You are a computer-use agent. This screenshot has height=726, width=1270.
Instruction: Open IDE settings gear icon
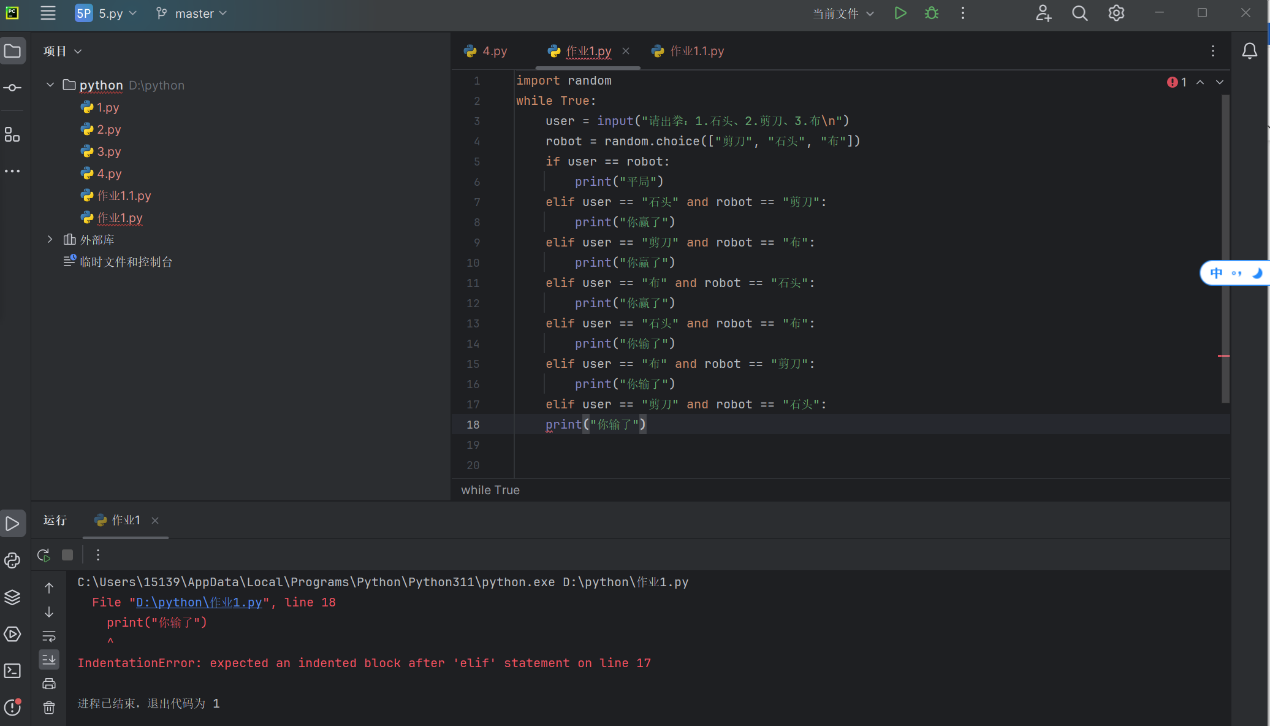coord(1116,13)
